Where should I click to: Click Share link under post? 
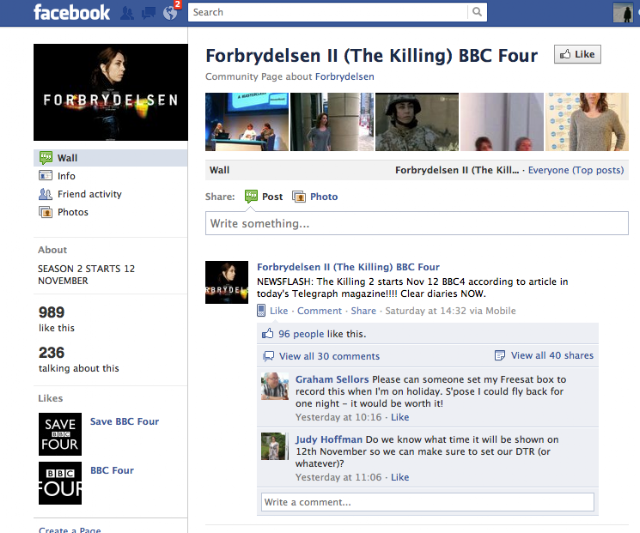coord(363,311)
